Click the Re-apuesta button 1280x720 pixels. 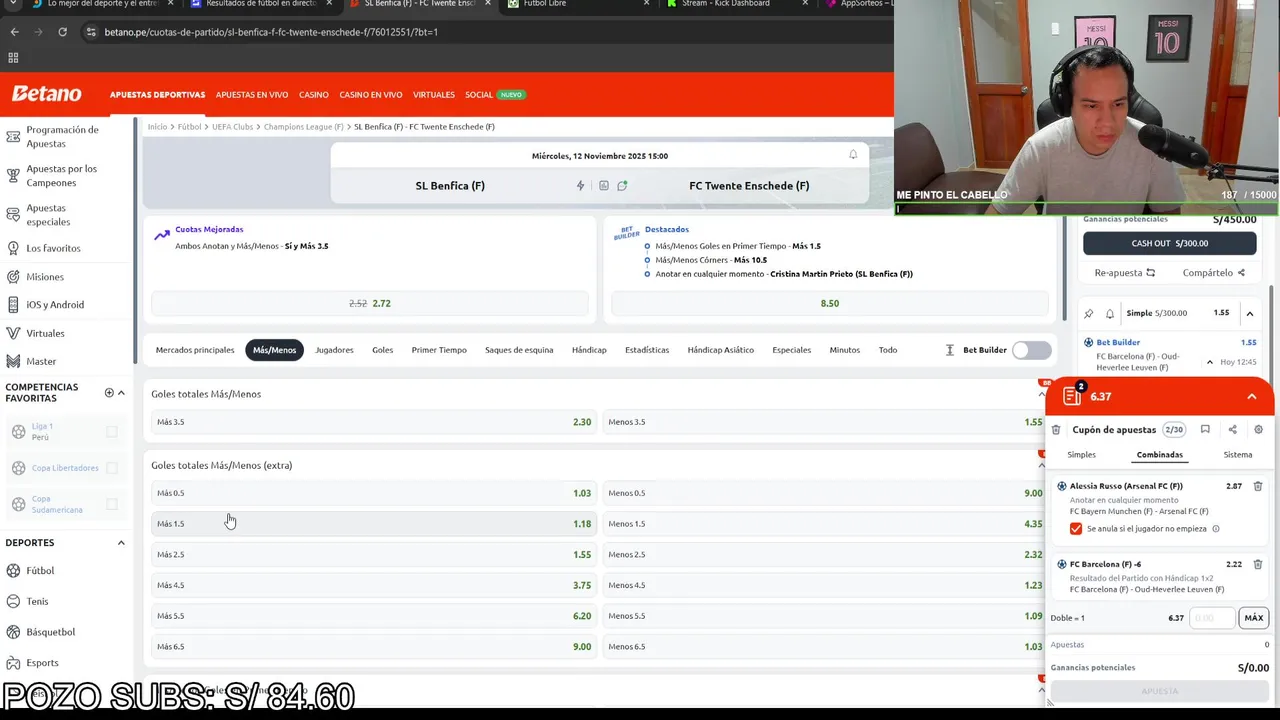(1124, 272)
